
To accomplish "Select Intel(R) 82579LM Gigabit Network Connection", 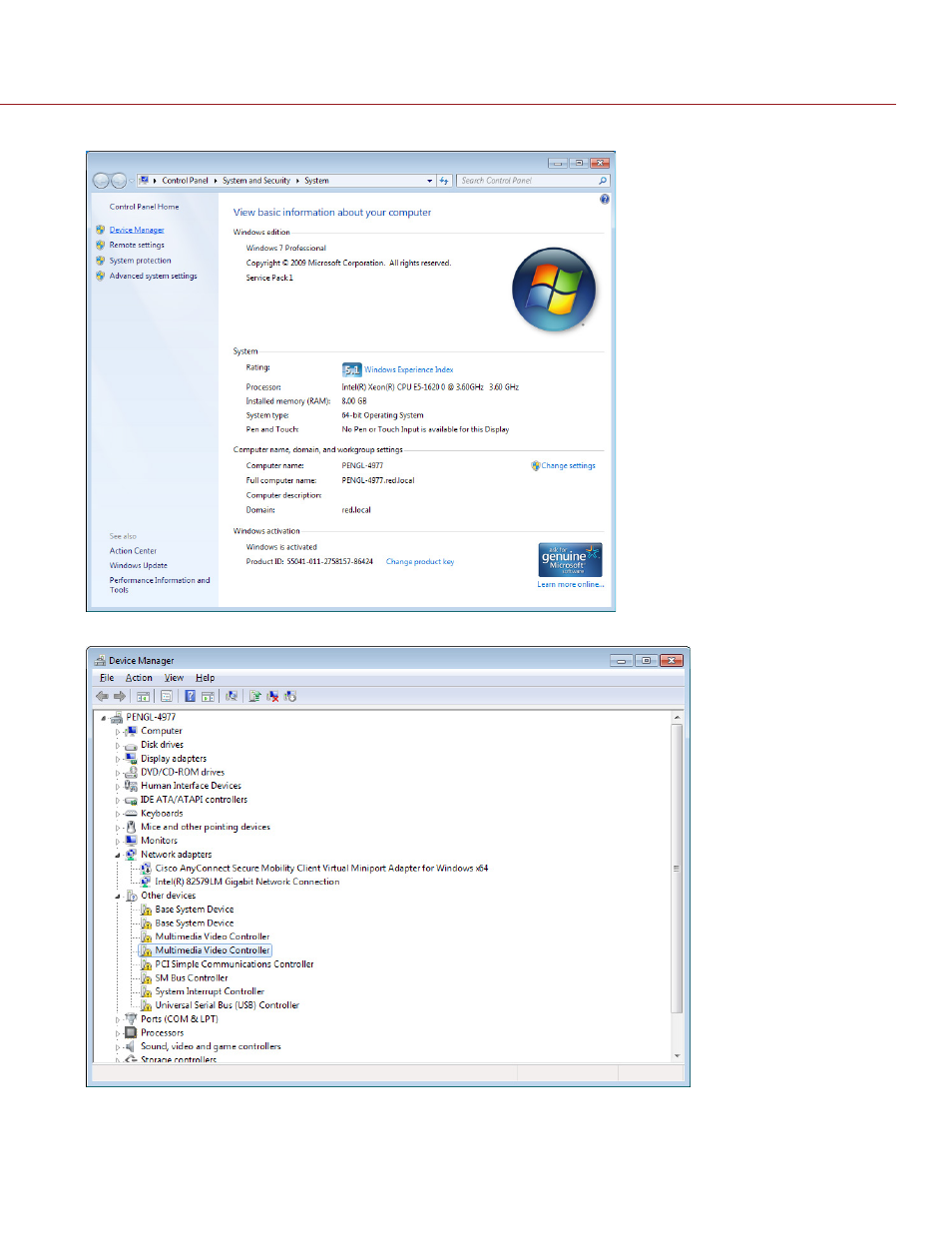I will coord(247,882).
